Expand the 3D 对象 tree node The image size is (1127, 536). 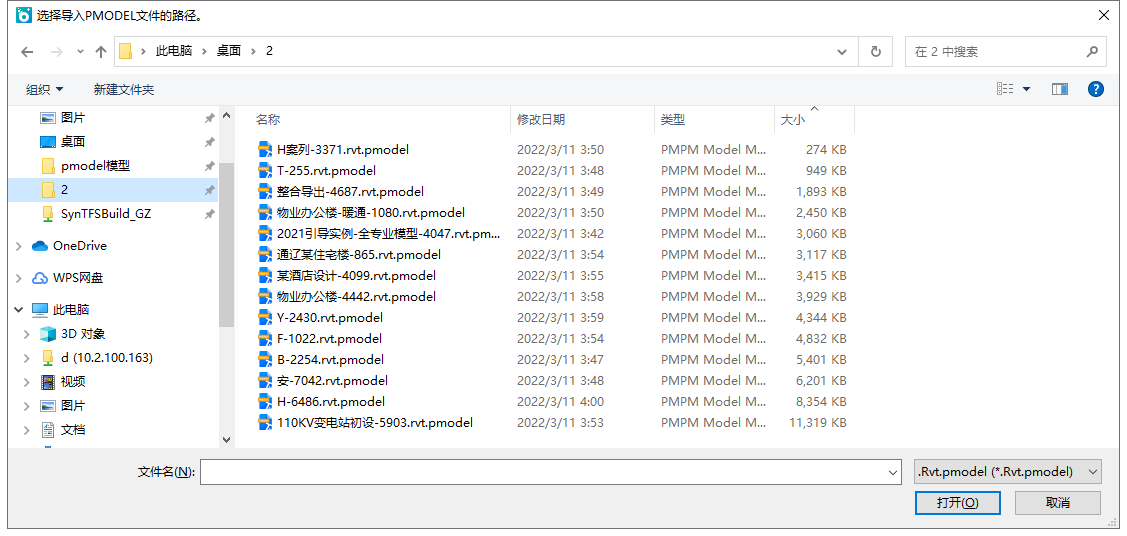[27, 334]
